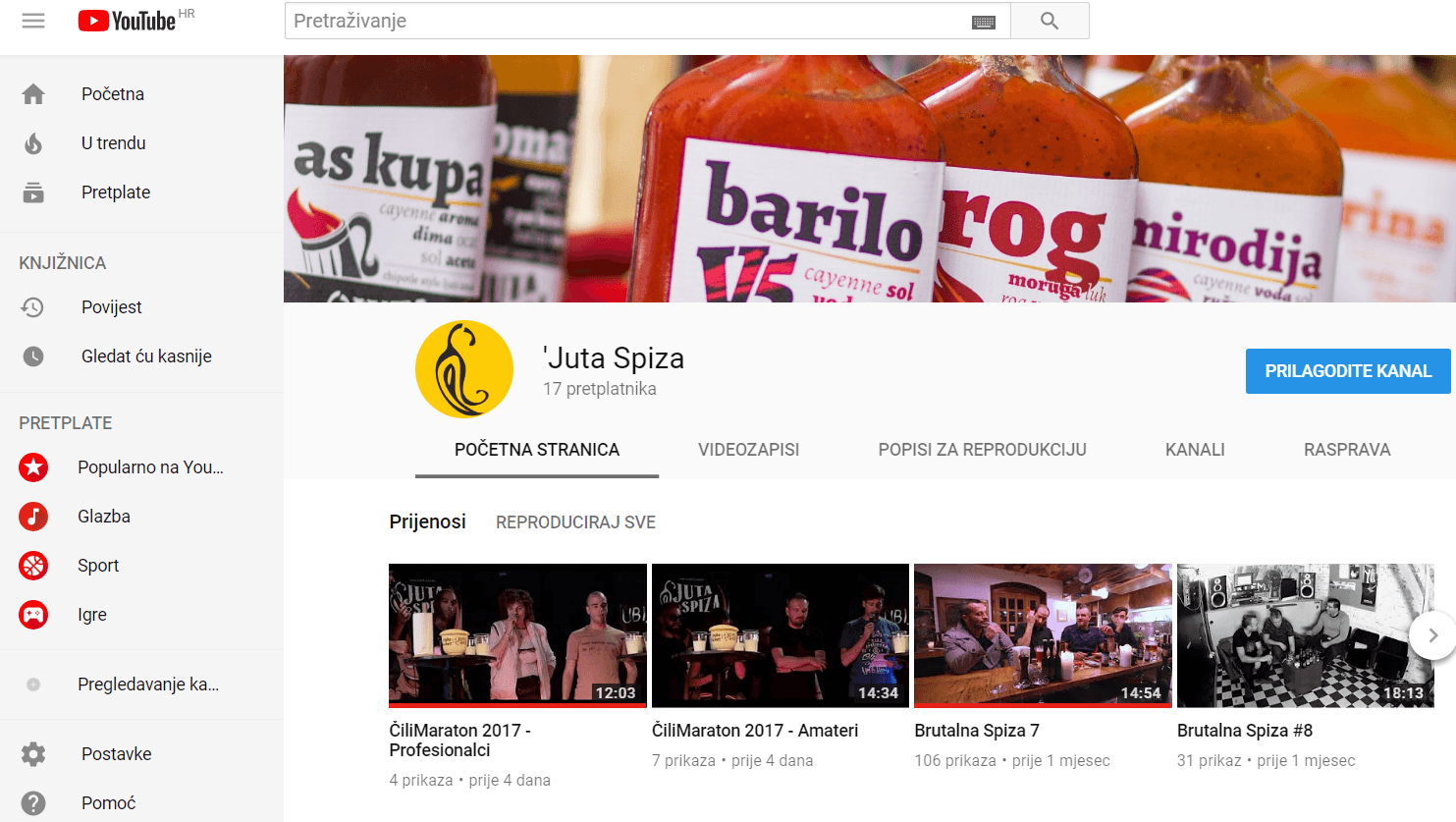Click the Popularno na YouTube star icon
Image resolution: width=1456 pixels, height=822 pixels.
click(x=33, y=467)
